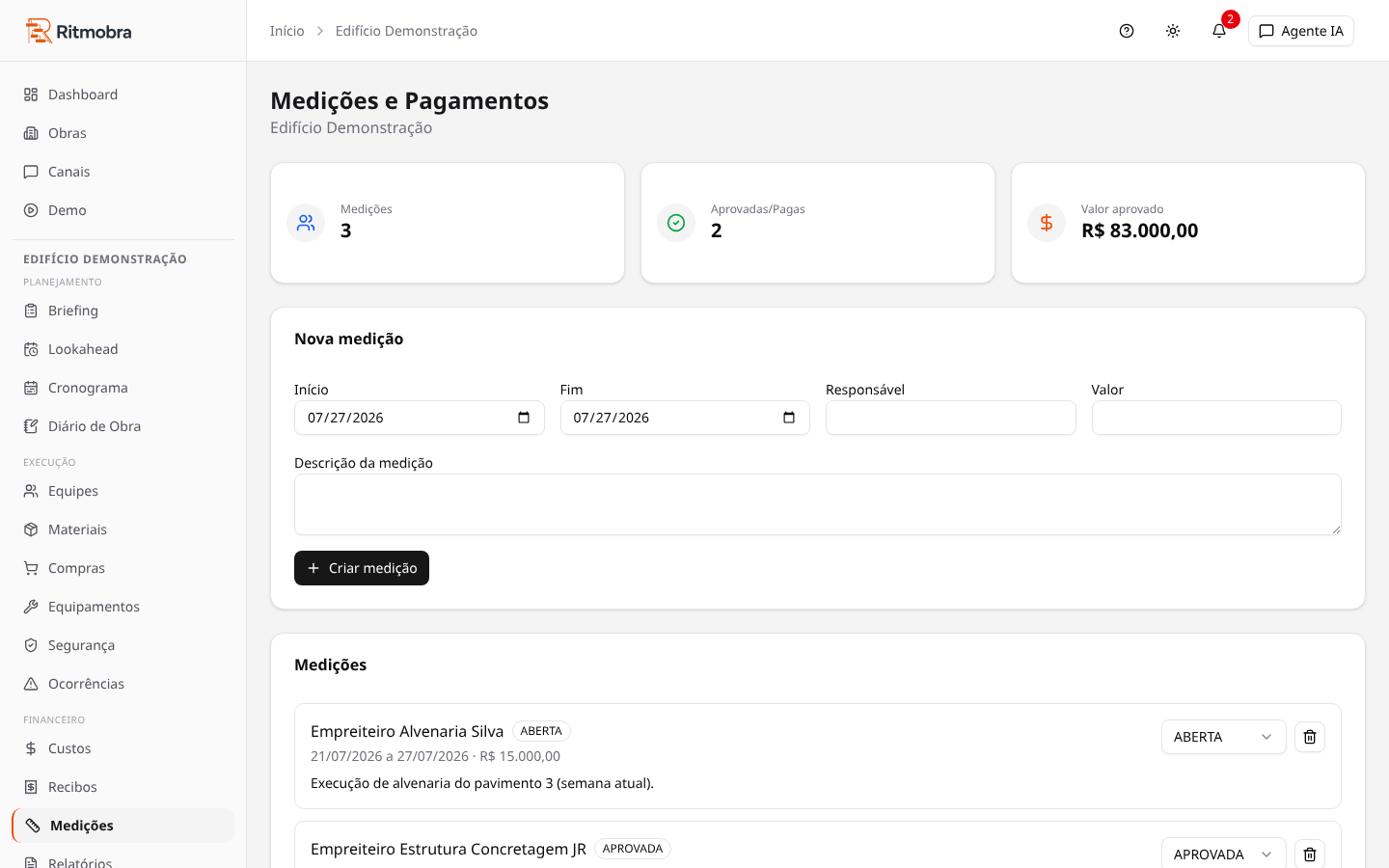Viewport: 1389px width, 868px height.
Task: Click the Equipamentos wrench icon
Action: click(x=31, y=607)
